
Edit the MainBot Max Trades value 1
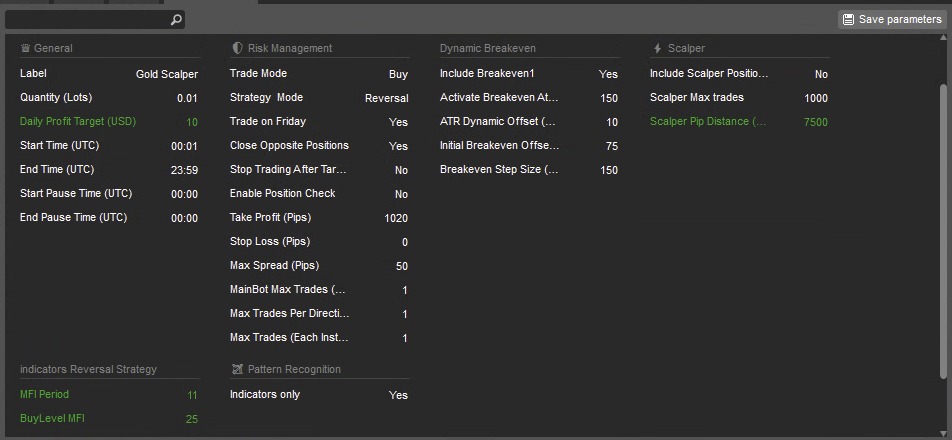[x=405, y=291]
